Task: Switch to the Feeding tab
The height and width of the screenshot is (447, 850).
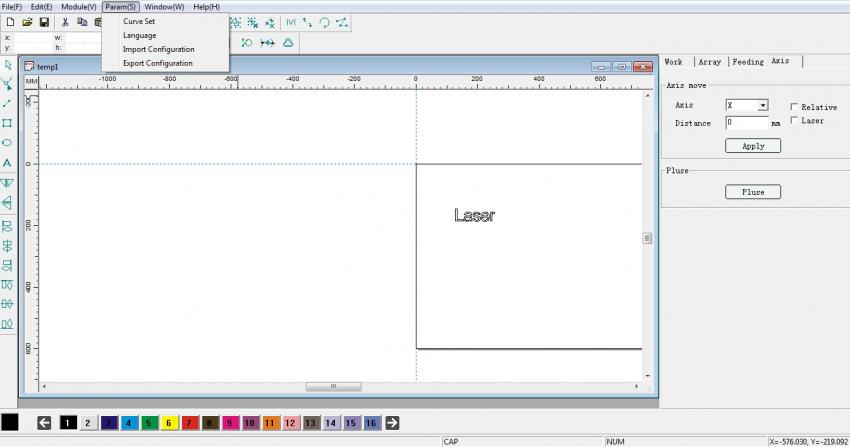Action: pyautogui.click(x=747, y=62)
